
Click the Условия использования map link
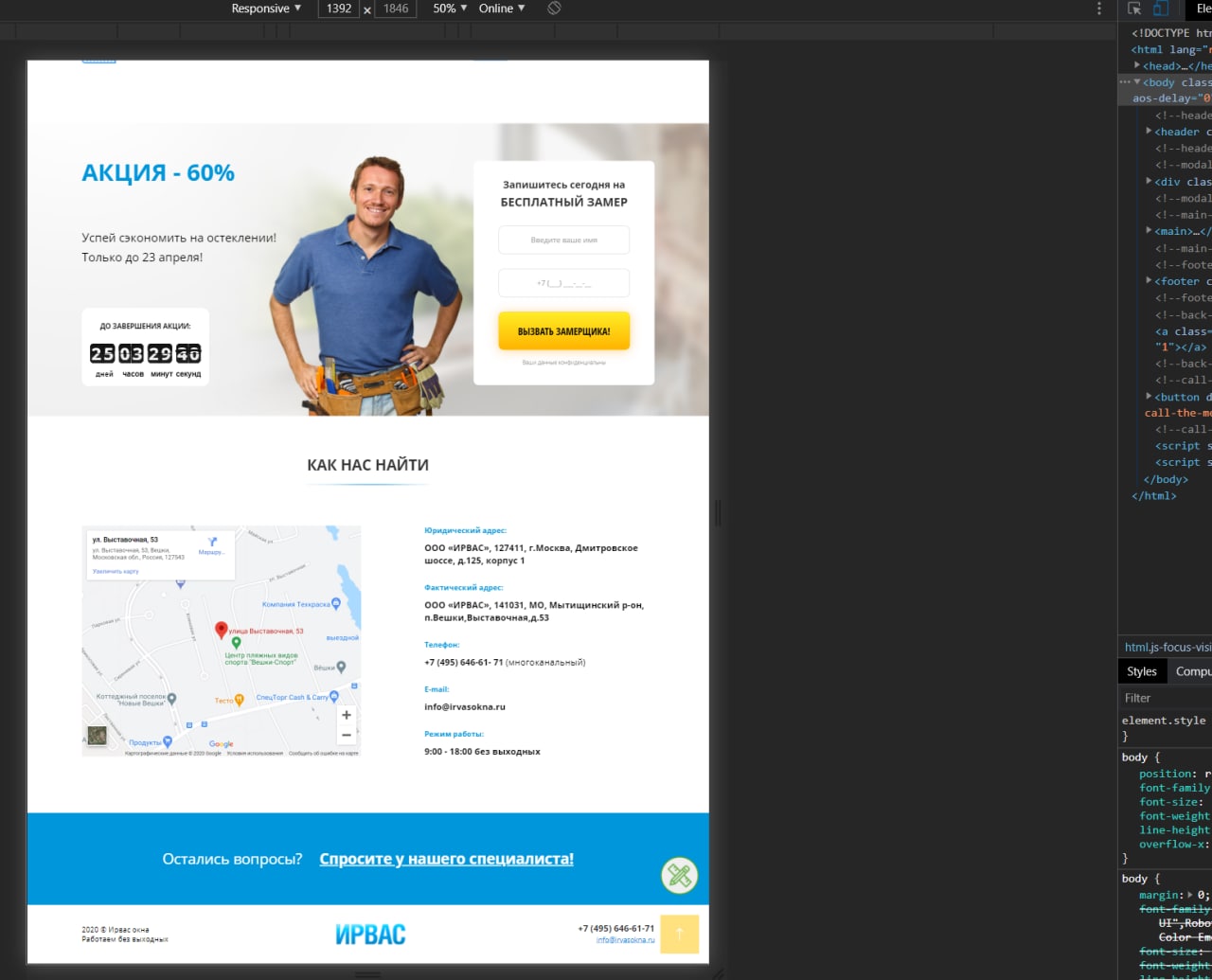click(x=255, y=754)
